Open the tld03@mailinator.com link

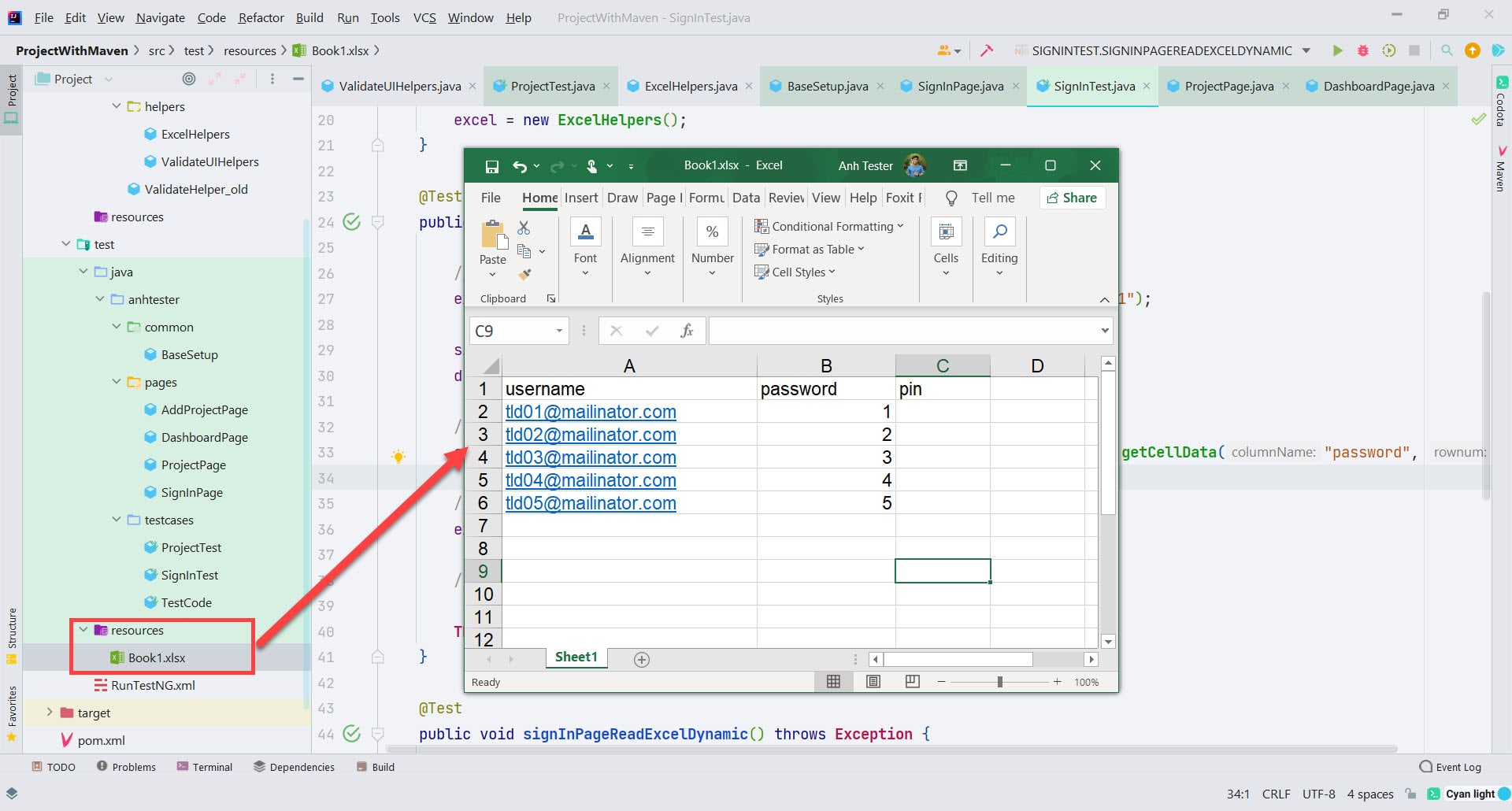coord(591,457)
